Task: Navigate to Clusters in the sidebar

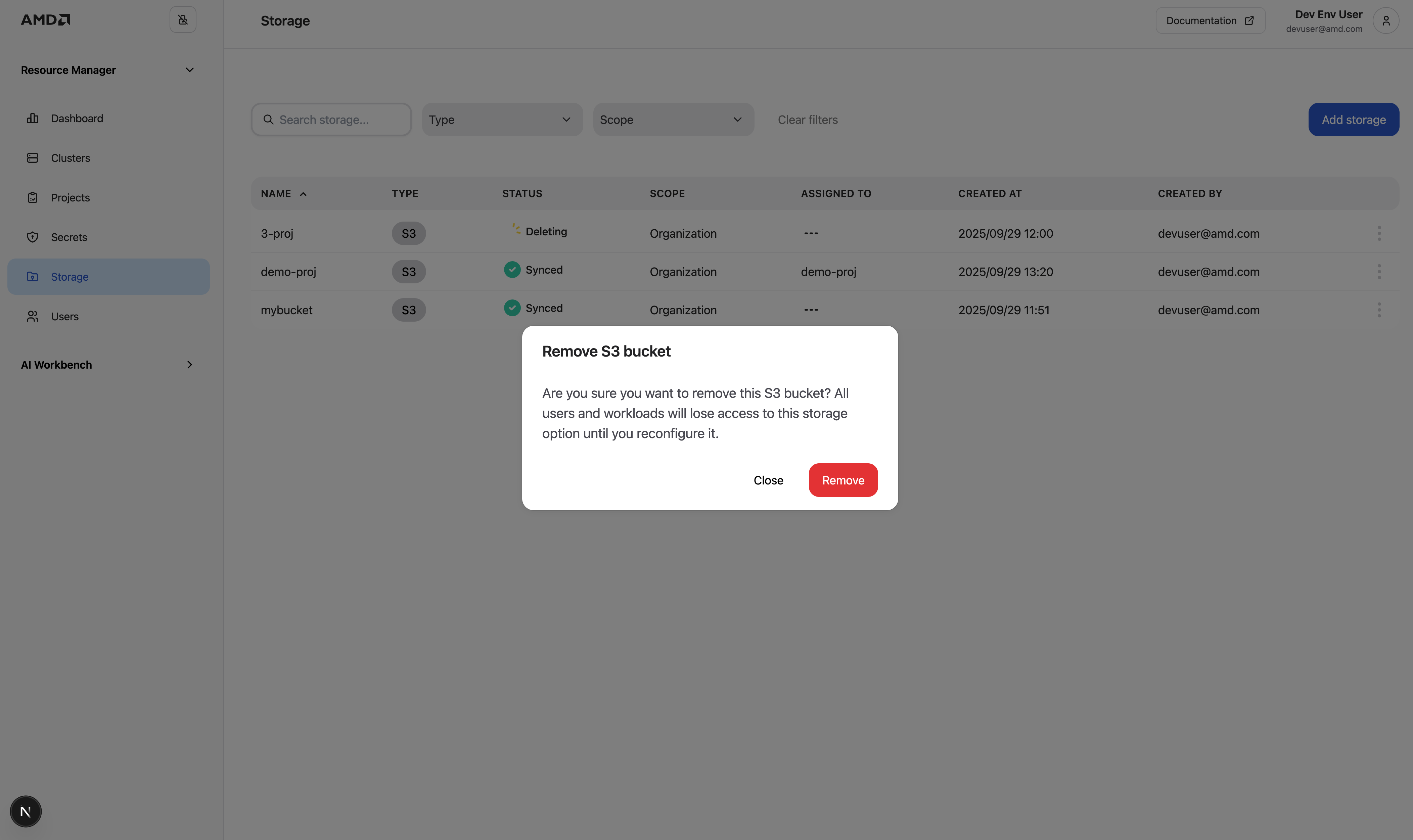Action: [x=71, y=158]
